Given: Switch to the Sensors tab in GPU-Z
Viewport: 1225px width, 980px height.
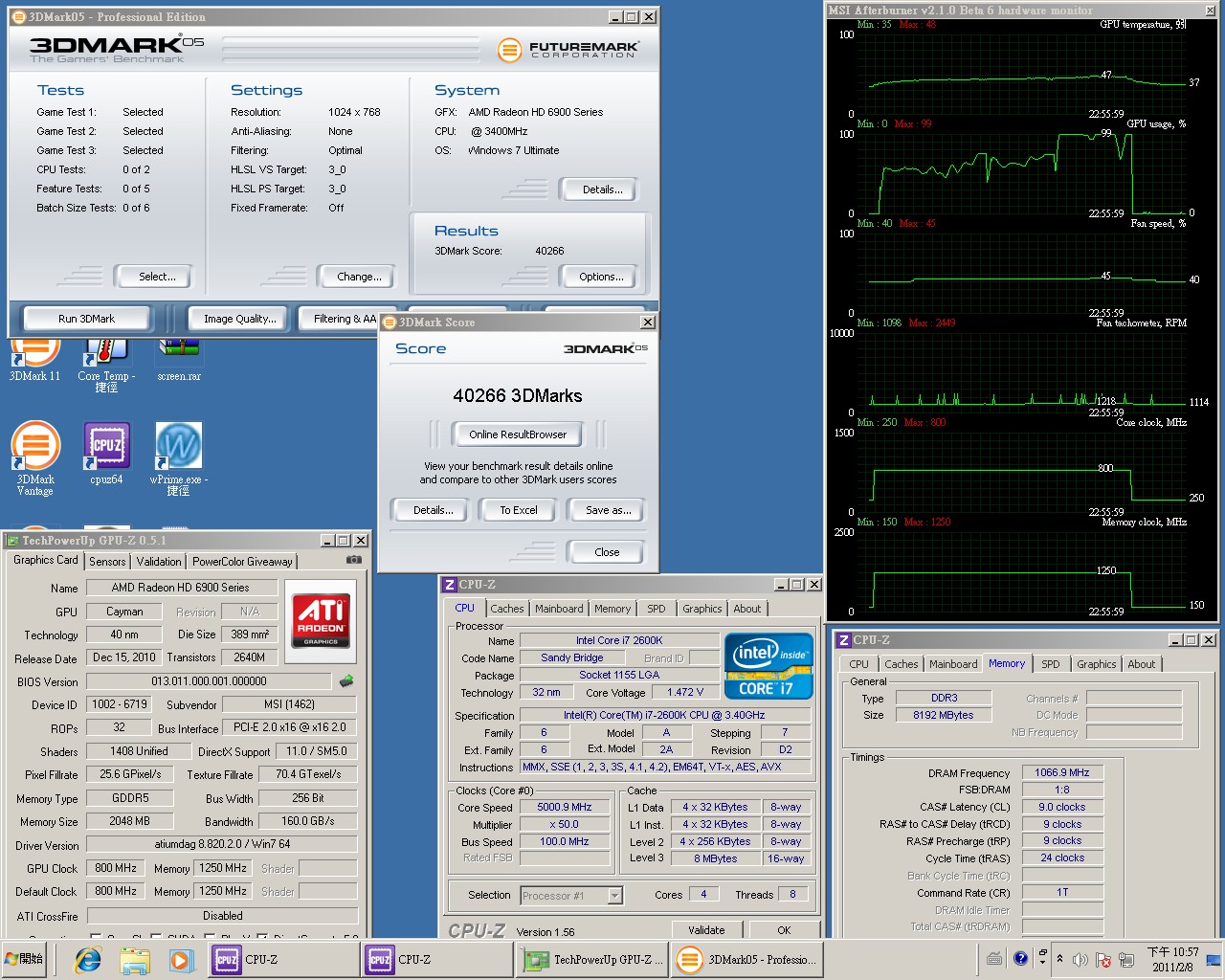Looking at the screenshot, I should [107, 562].
